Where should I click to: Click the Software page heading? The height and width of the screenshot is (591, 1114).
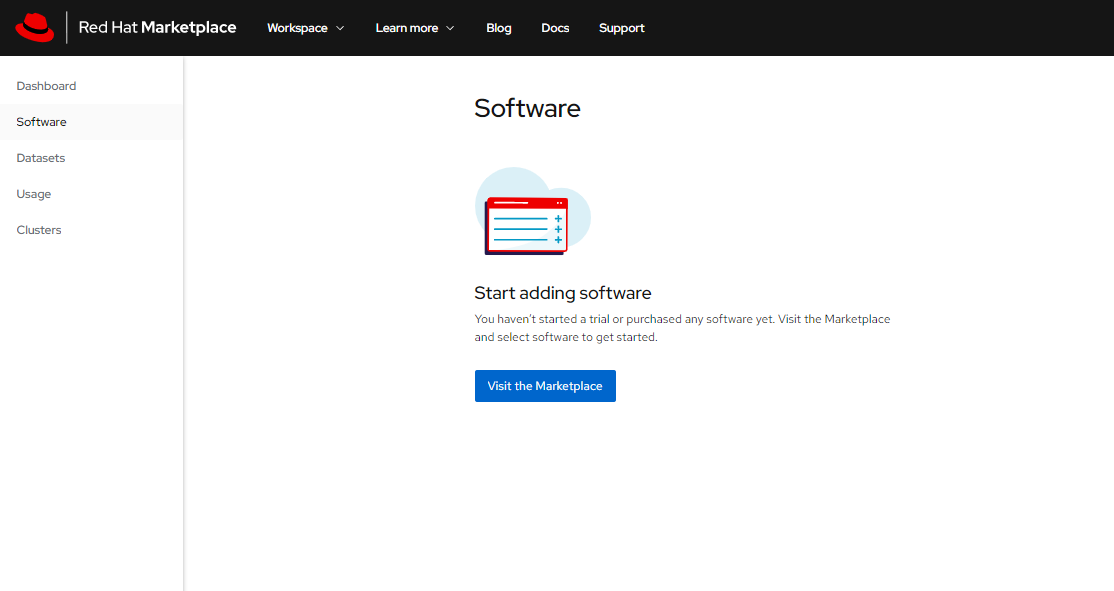click(x=527, y=108)
